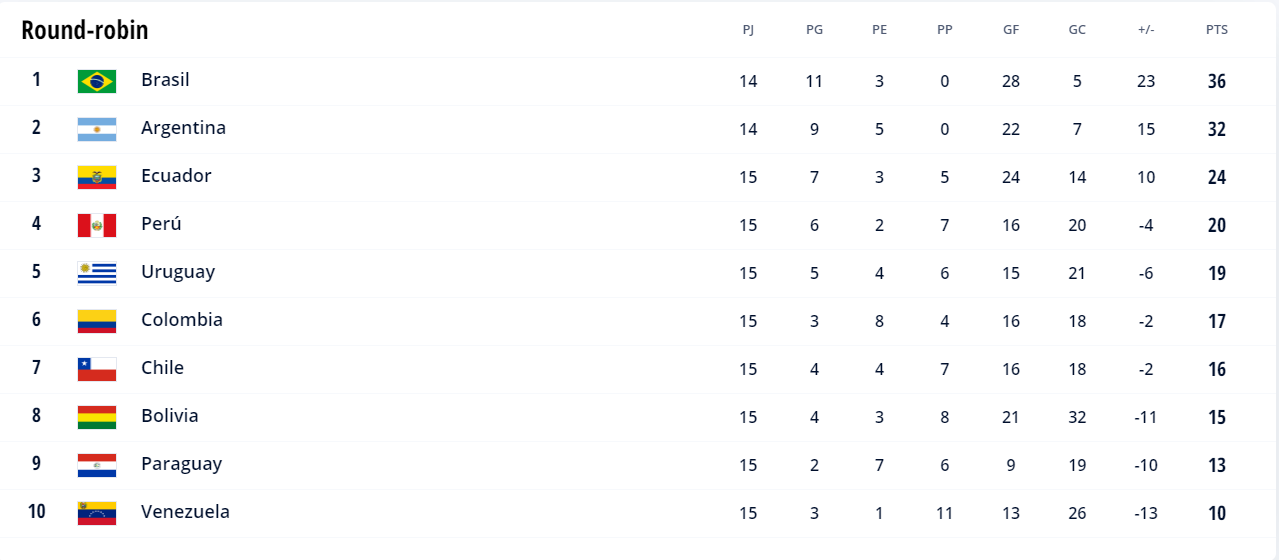Image resolution: width=1279 pixels, height=560 pixels.
Task: Click the Ecuador flag icon
Action: coord(97,177)
